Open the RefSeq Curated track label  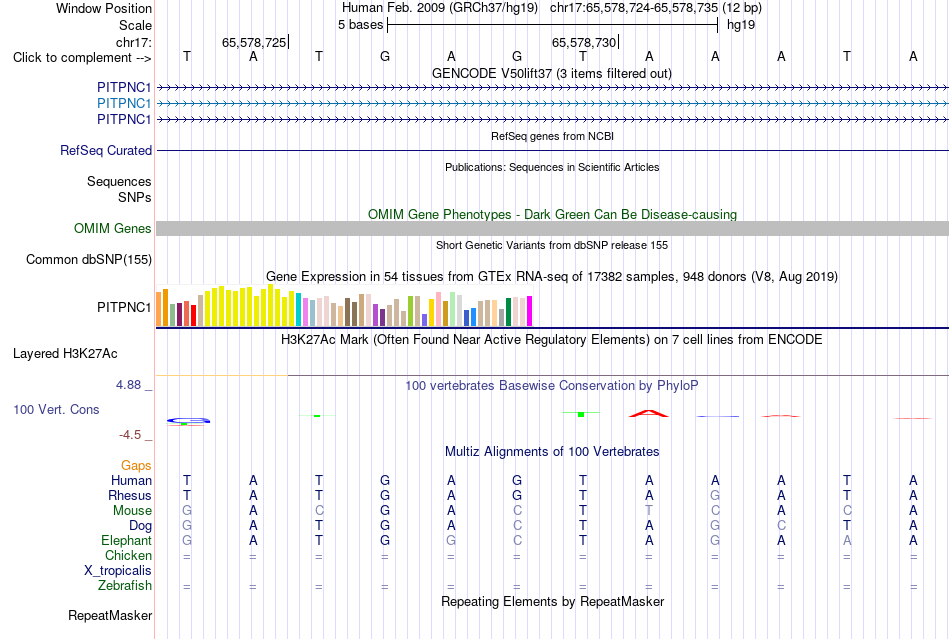[105, 150]
